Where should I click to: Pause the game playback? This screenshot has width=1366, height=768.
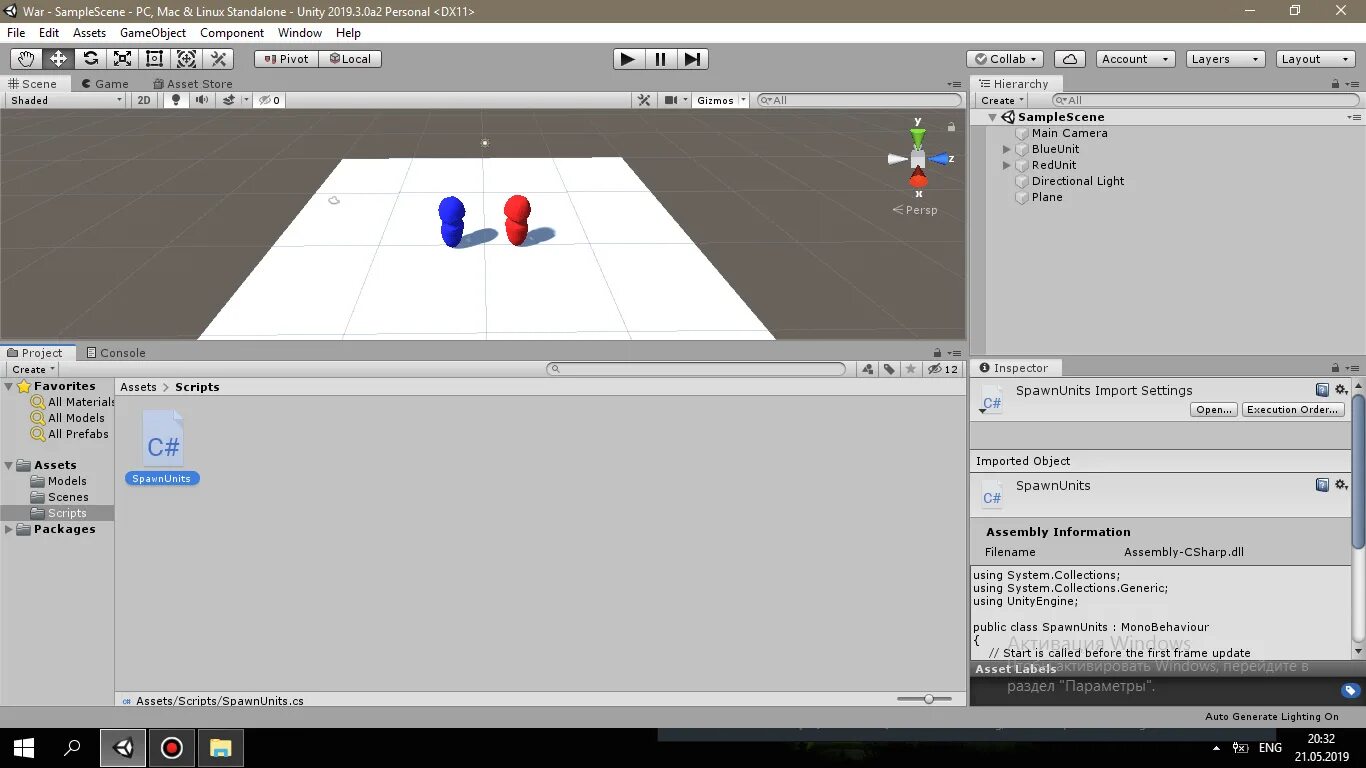[660, 59]
